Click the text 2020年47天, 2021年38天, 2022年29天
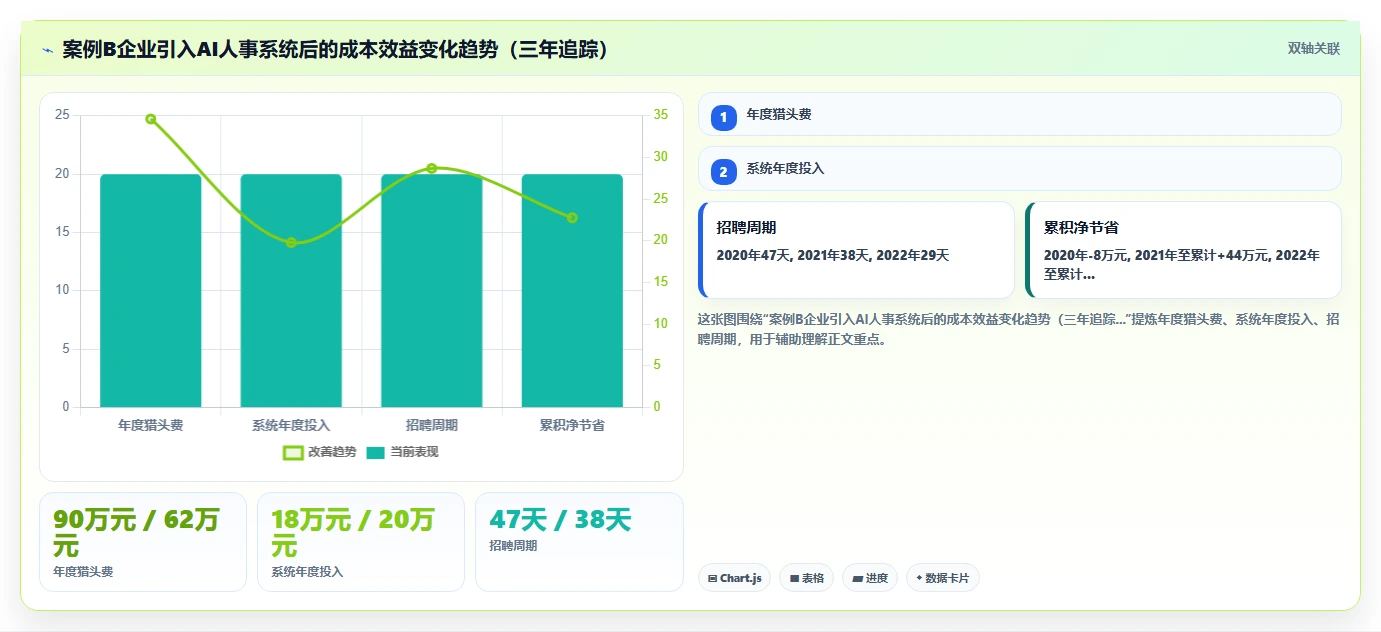 pyautogui.click(x=833, y=255)
